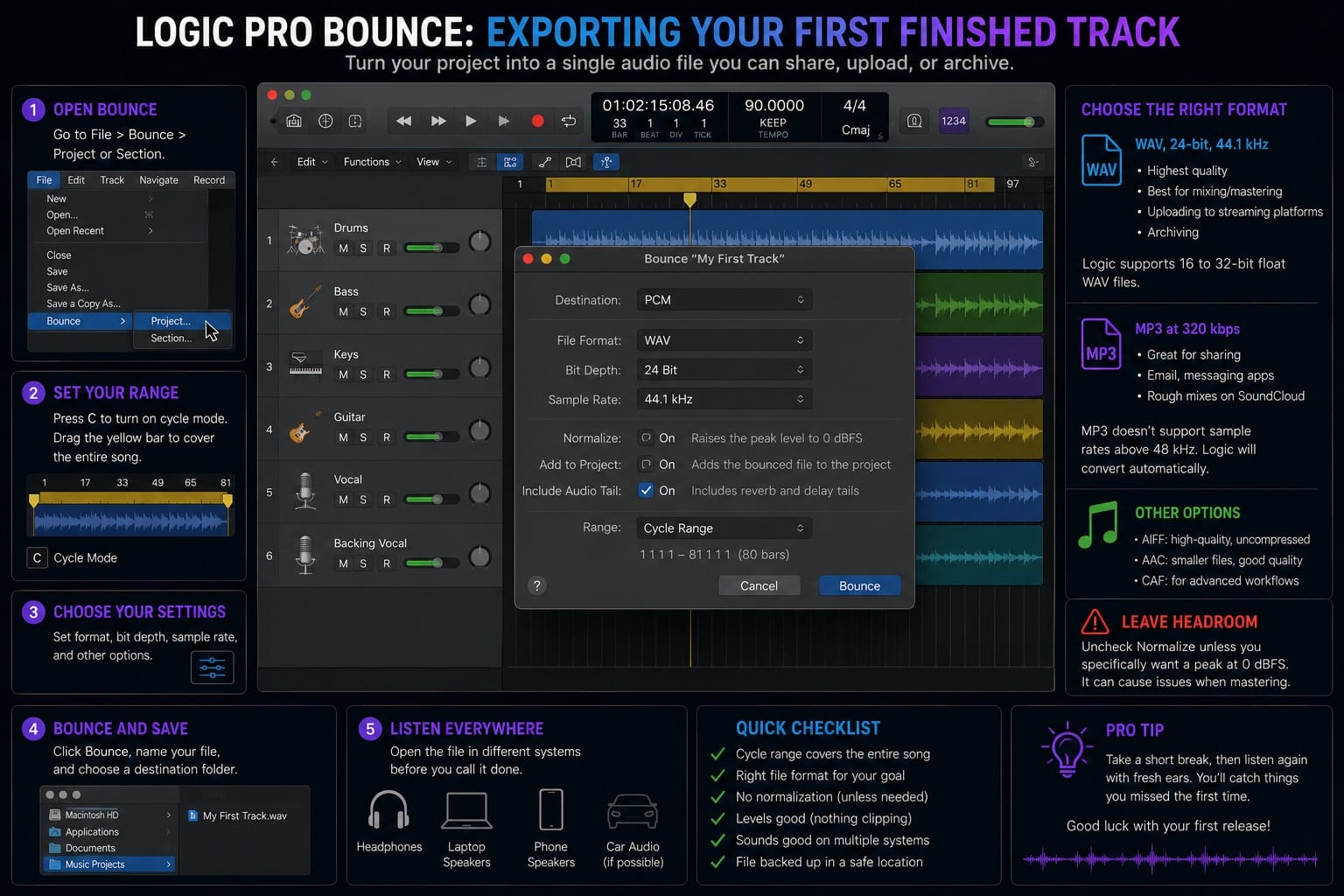Open the Record menu

tap(209, 179)
